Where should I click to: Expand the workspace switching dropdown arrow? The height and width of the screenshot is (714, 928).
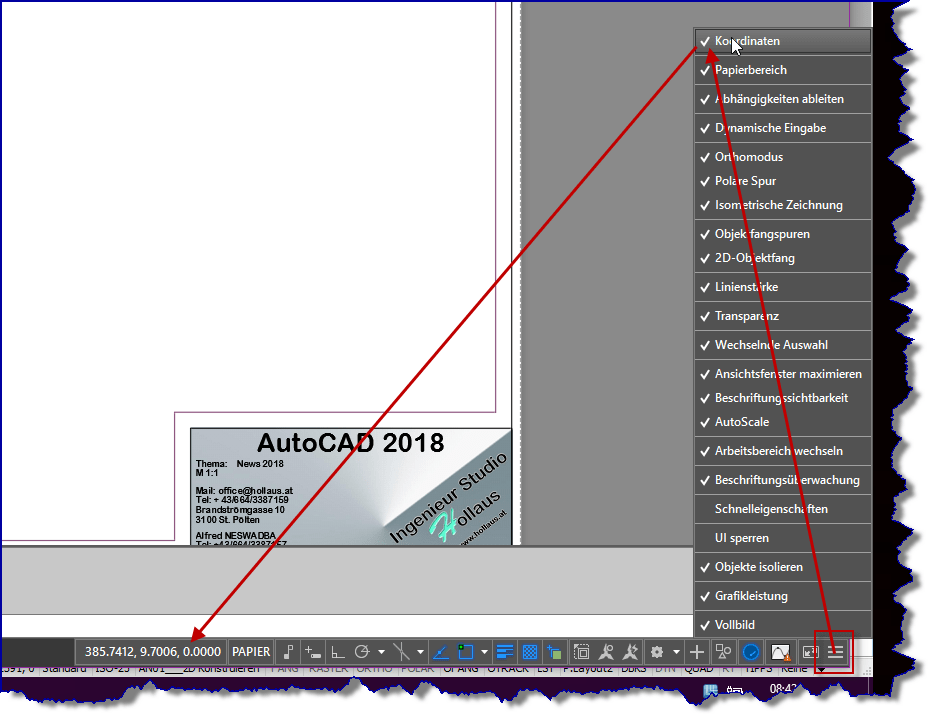tap(676, 652)
